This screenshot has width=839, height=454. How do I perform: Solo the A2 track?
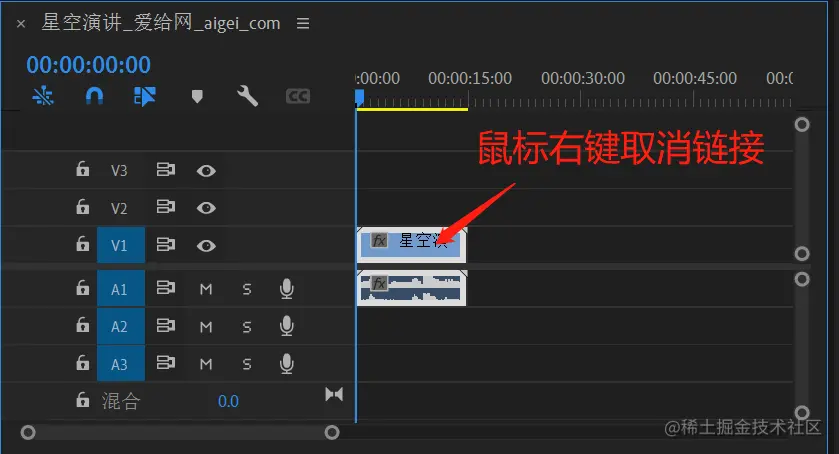tap(247, 327)
